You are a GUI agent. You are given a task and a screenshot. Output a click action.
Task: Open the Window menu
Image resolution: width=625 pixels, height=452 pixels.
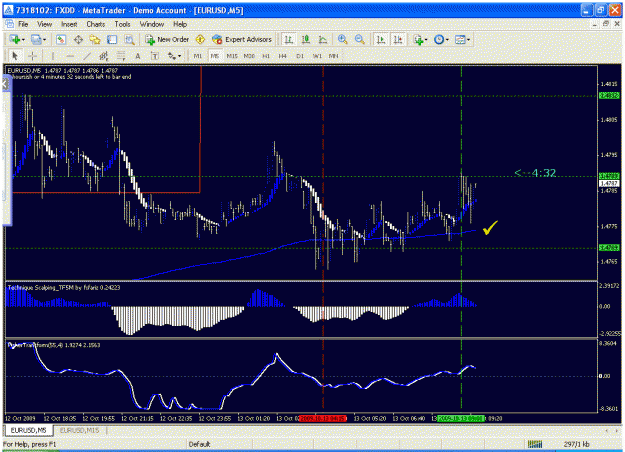152,24
